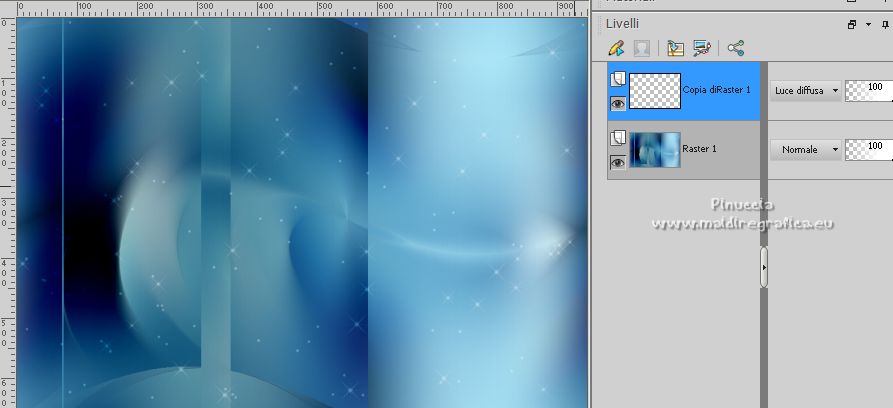Open the Normale blend mode dropdown
Viewport: 893px width, 408px height.
(806, 149)
